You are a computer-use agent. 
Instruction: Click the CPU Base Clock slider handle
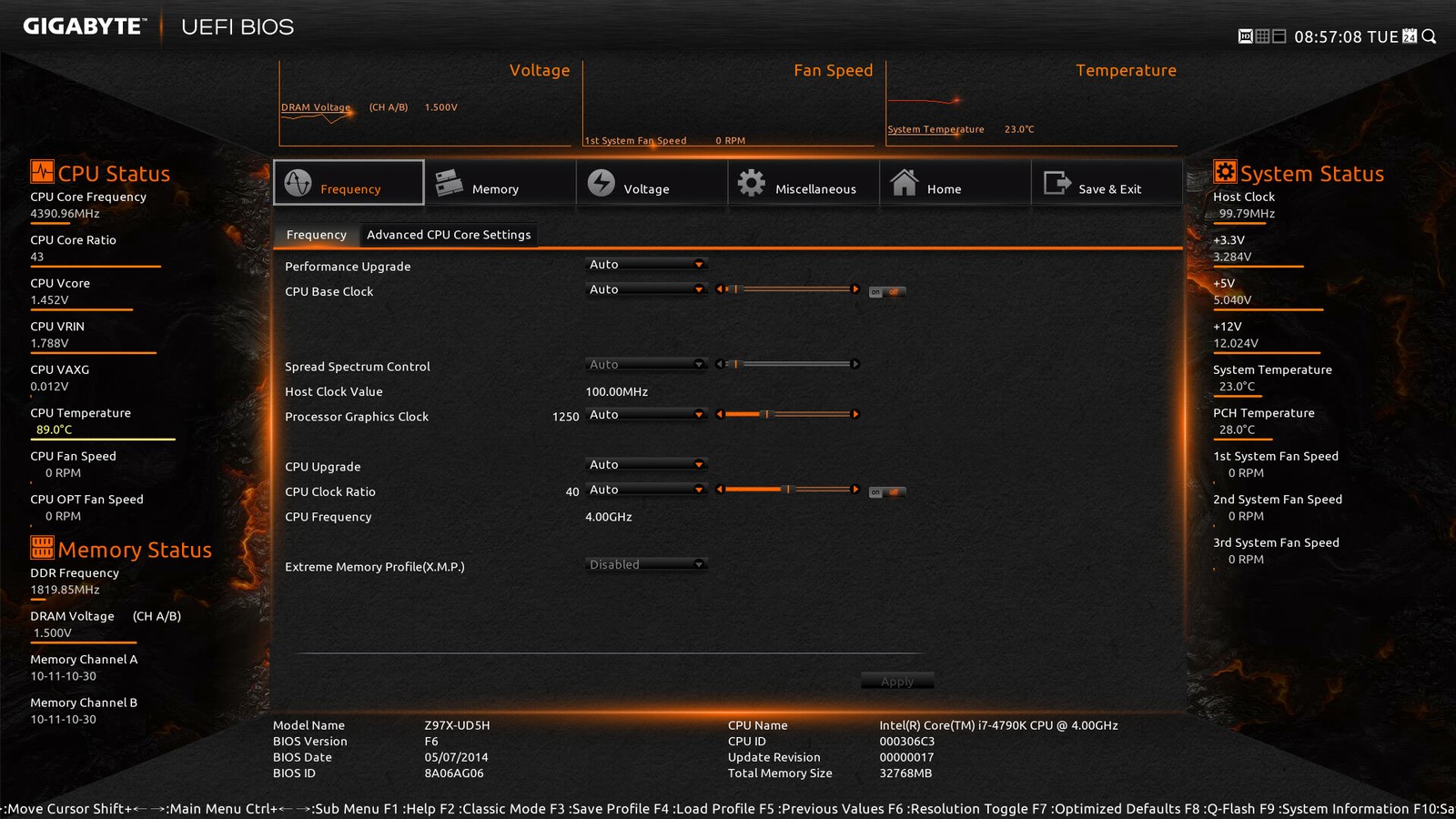tap(736, 289)
